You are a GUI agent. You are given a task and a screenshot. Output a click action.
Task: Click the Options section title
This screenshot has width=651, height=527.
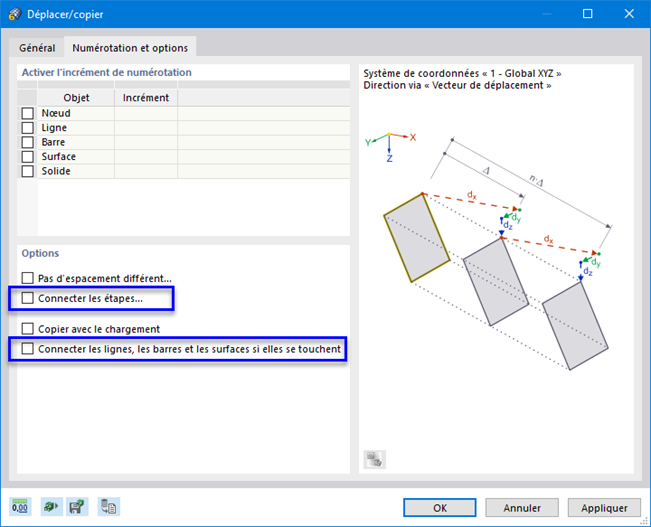click(40, 253)
